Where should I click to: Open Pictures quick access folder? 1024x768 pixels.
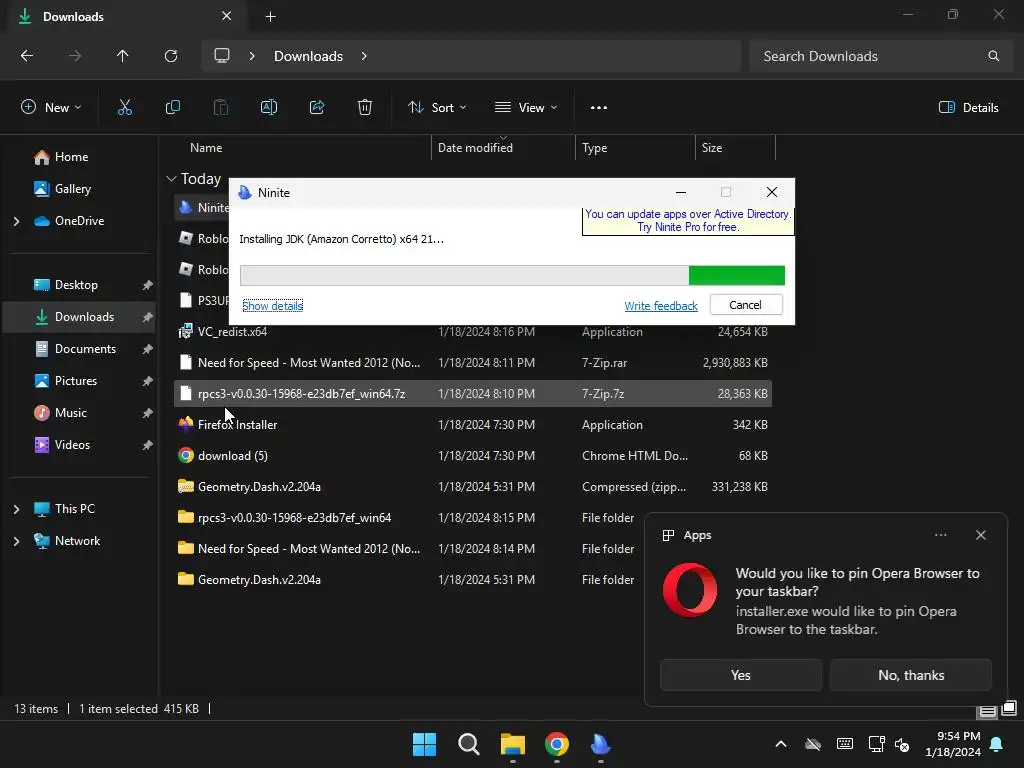click(x=76, y=381)
